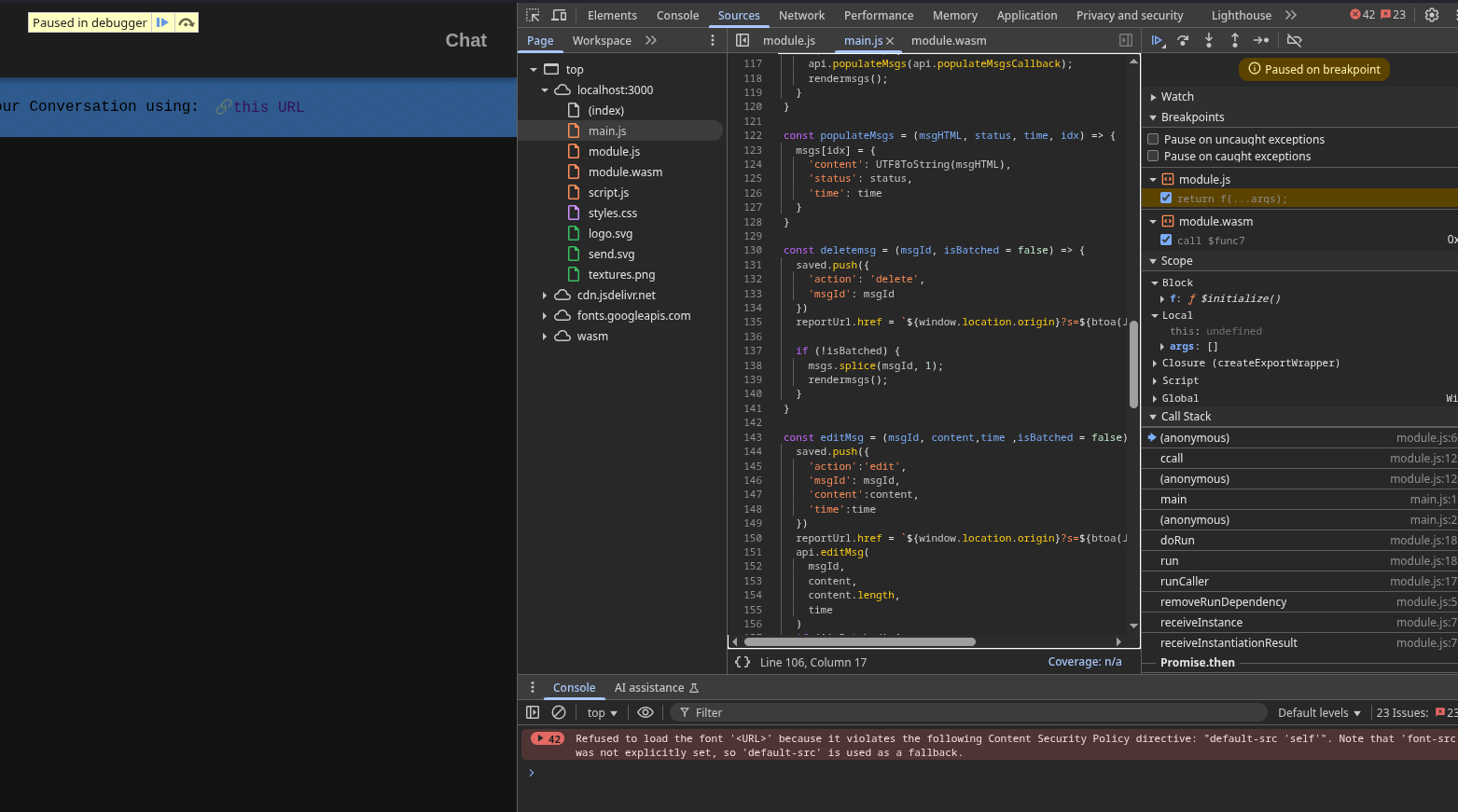Expand the 42 repeated error message
The image size is (1458, 812).
(547, 738)
